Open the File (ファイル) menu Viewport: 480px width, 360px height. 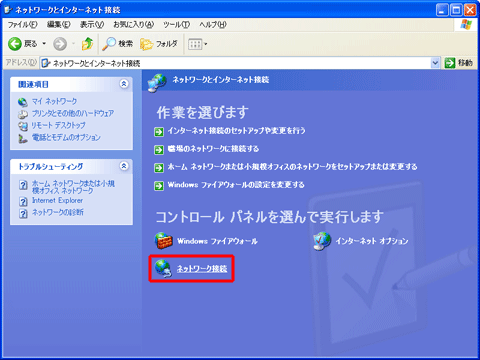(22, 24)
